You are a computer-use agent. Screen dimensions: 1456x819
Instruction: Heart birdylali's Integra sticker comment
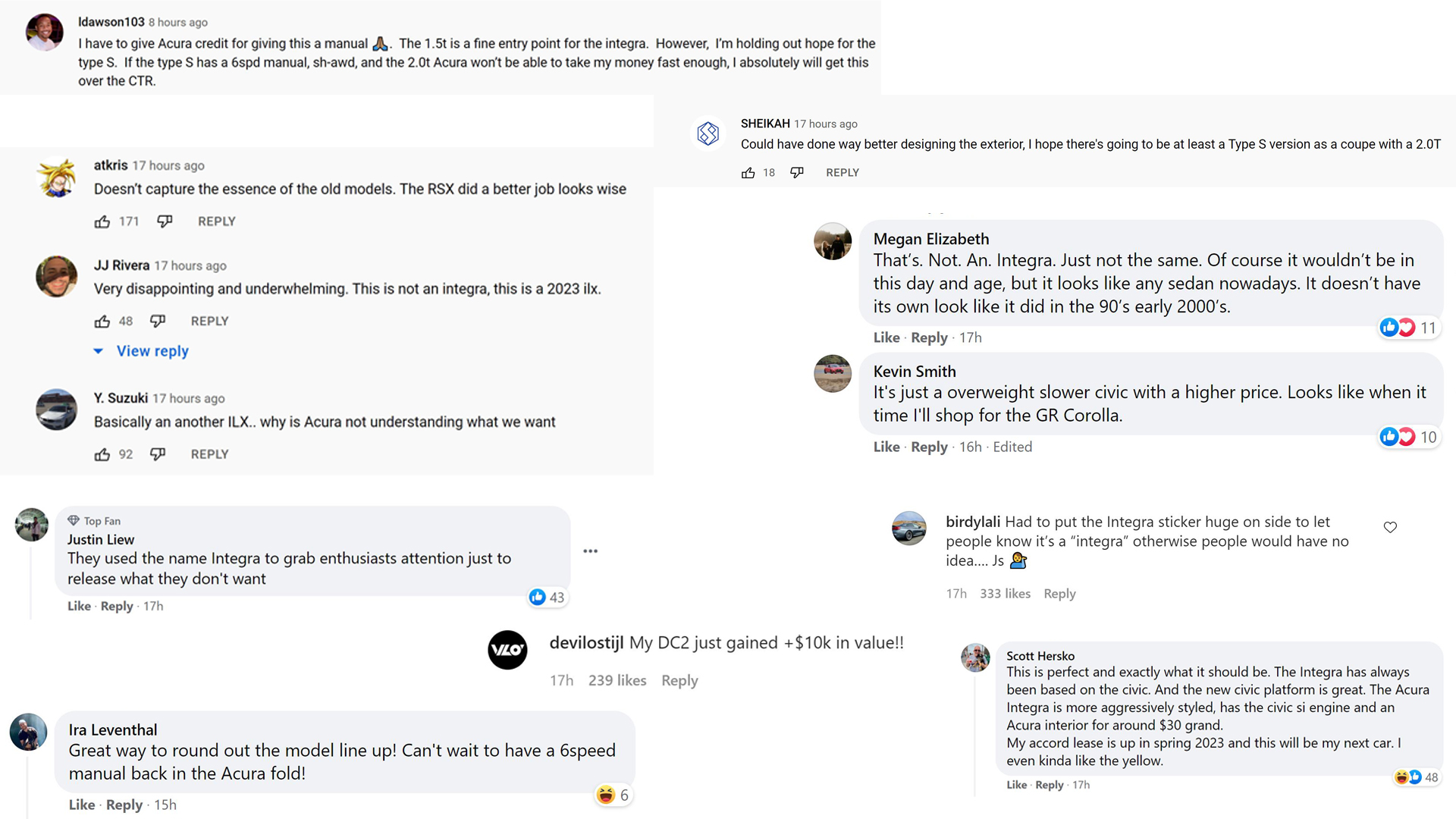(1390, 527)
